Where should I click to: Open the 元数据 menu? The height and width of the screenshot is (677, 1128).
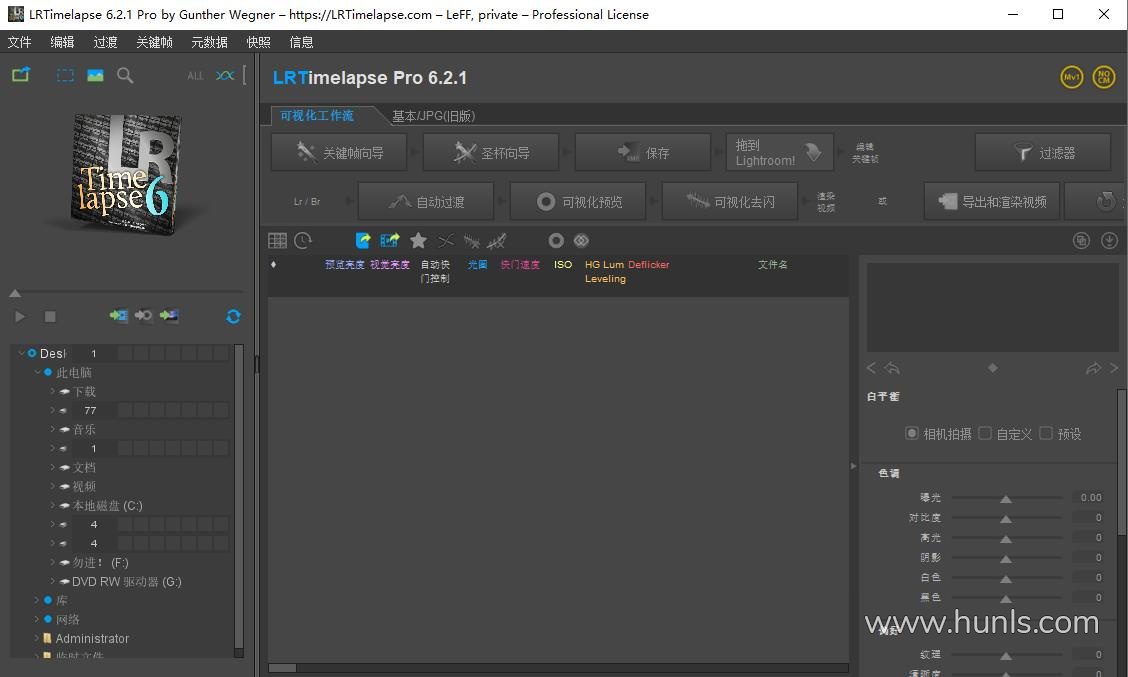[x=209, y=42]
